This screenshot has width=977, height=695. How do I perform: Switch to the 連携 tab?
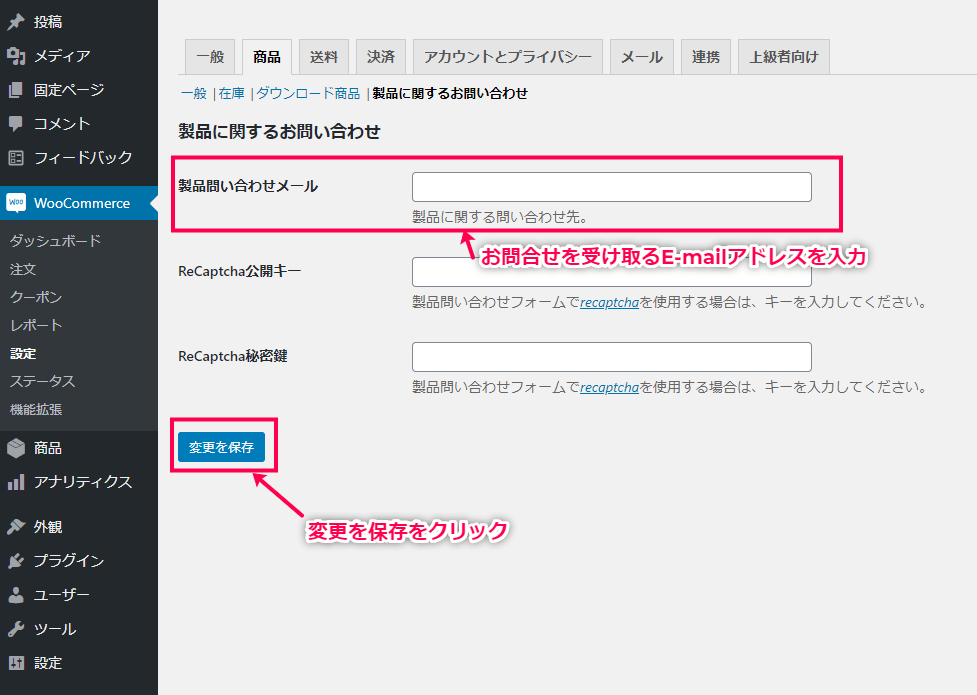(706, 57)
